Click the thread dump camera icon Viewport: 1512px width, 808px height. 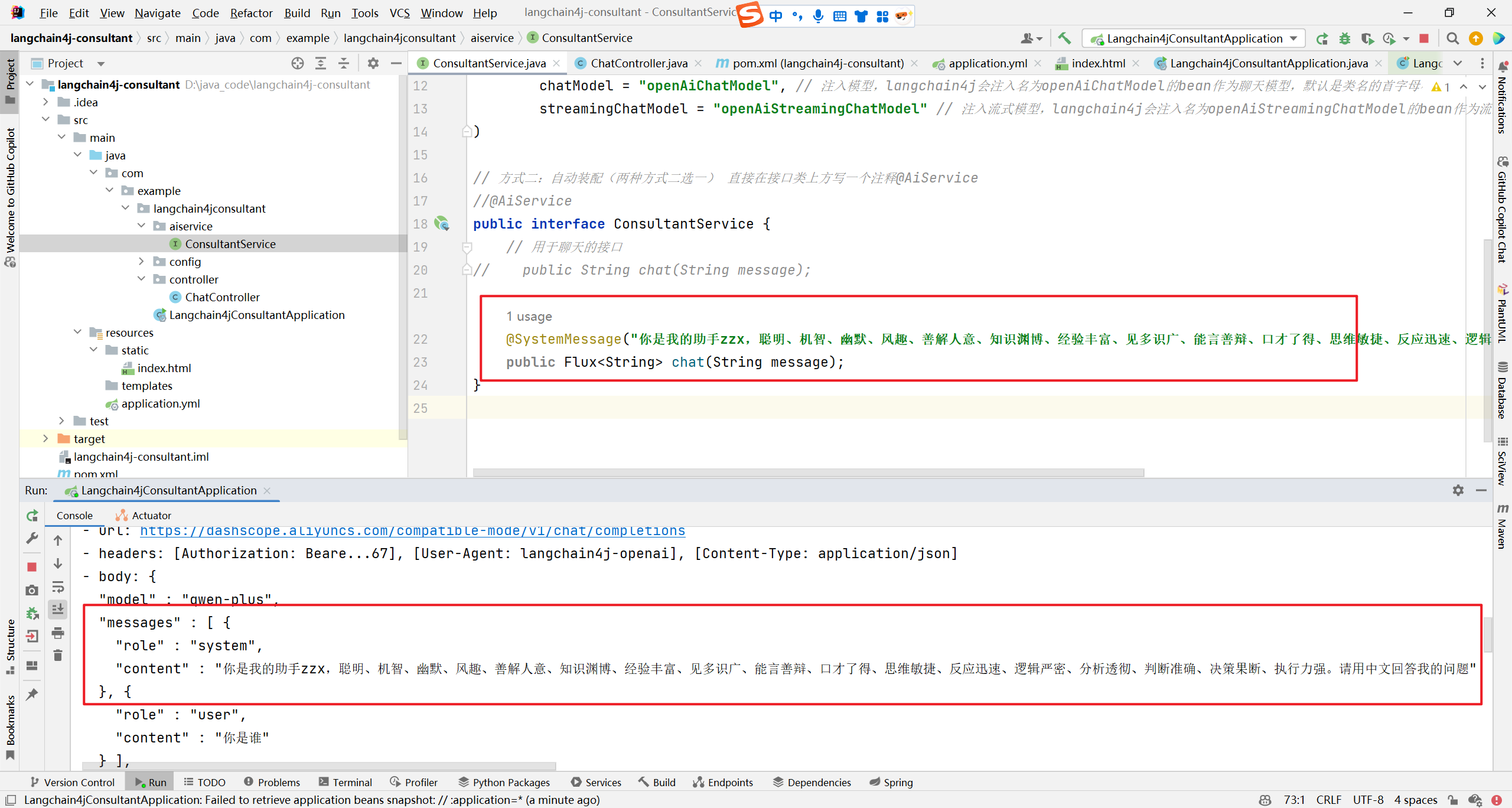pos(32,590)
